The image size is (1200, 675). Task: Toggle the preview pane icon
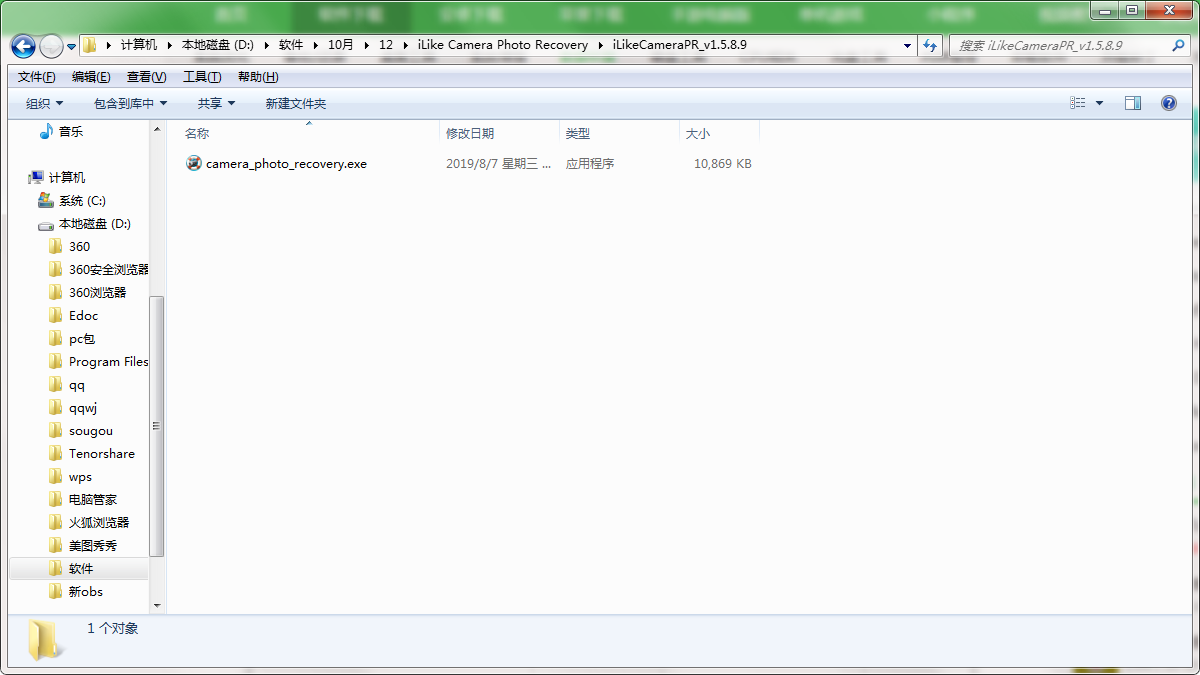(1133, 103)
